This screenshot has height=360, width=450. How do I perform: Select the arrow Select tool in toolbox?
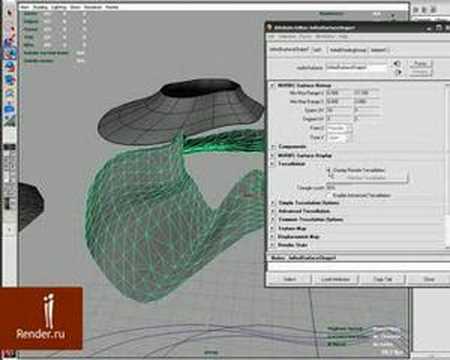(x=9, y=13)
